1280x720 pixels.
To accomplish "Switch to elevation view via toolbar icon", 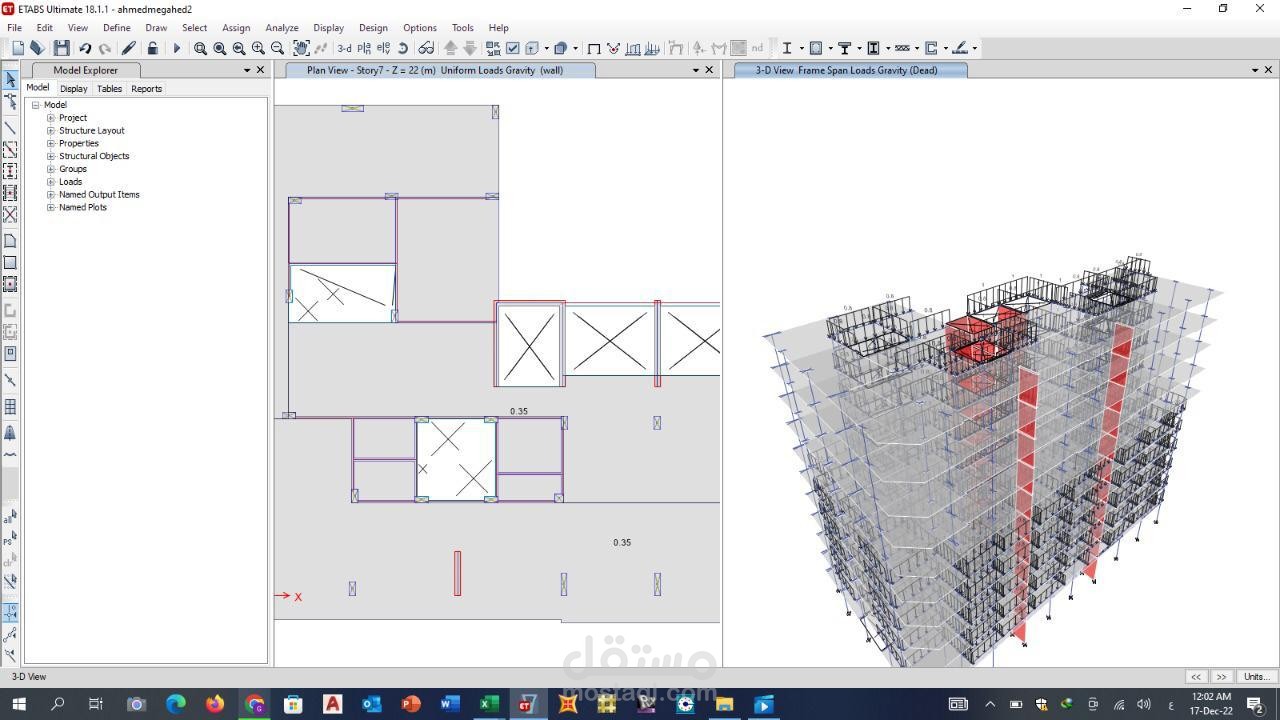I will click(x=384, y=48).
